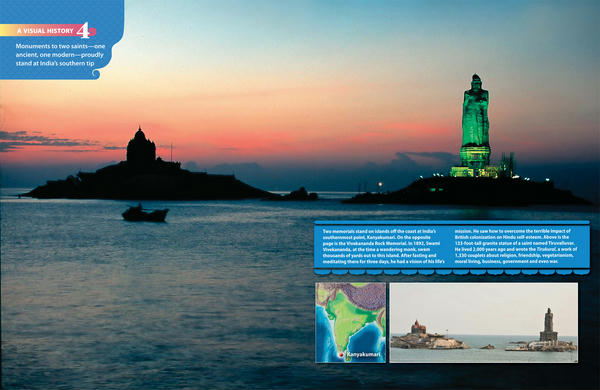The width and height of the screenshot is (600, 390).
Task: Click the scalloped border under text box
Action: pyautogui.click(x=452, y=272)
